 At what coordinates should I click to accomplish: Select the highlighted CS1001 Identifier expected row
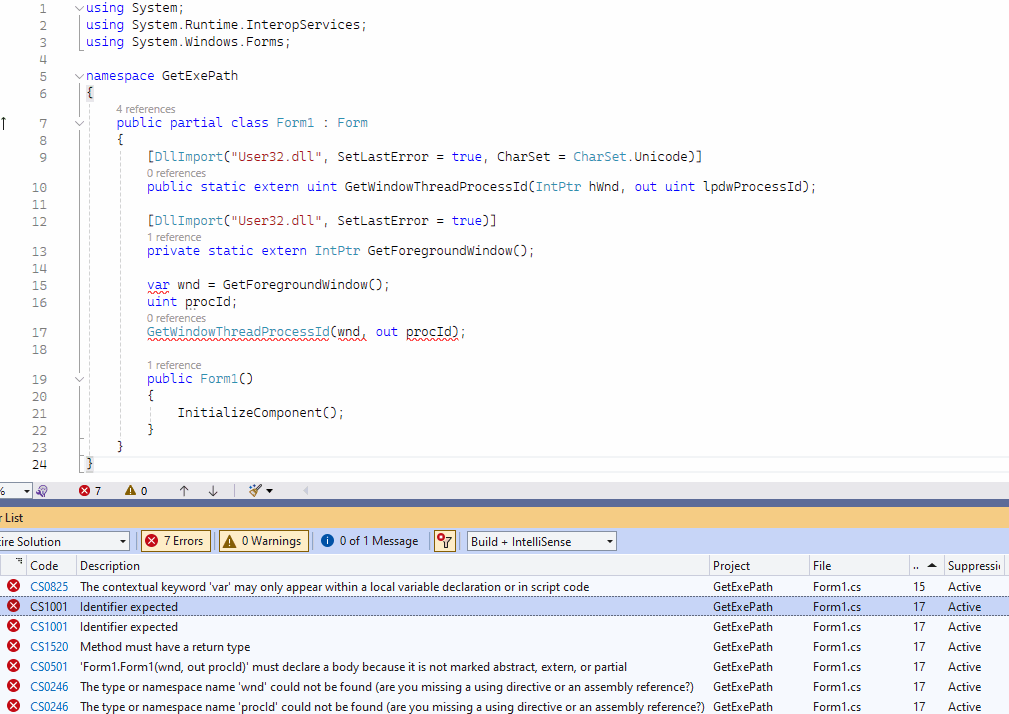pos(504,607)
